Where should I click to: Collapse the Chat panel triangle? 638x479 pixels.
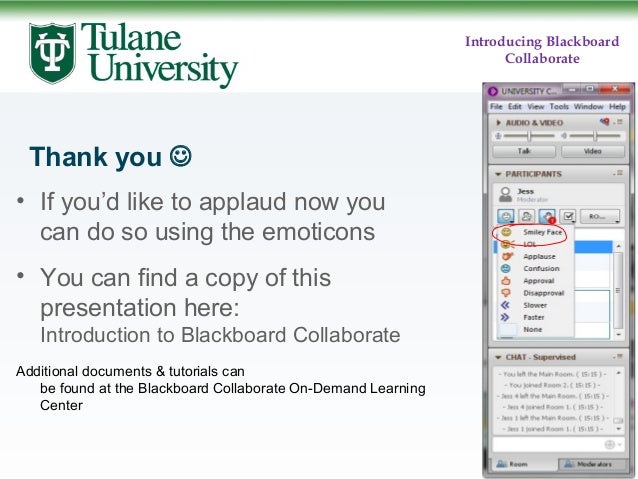pyautogui.click(x=498, y=357)
